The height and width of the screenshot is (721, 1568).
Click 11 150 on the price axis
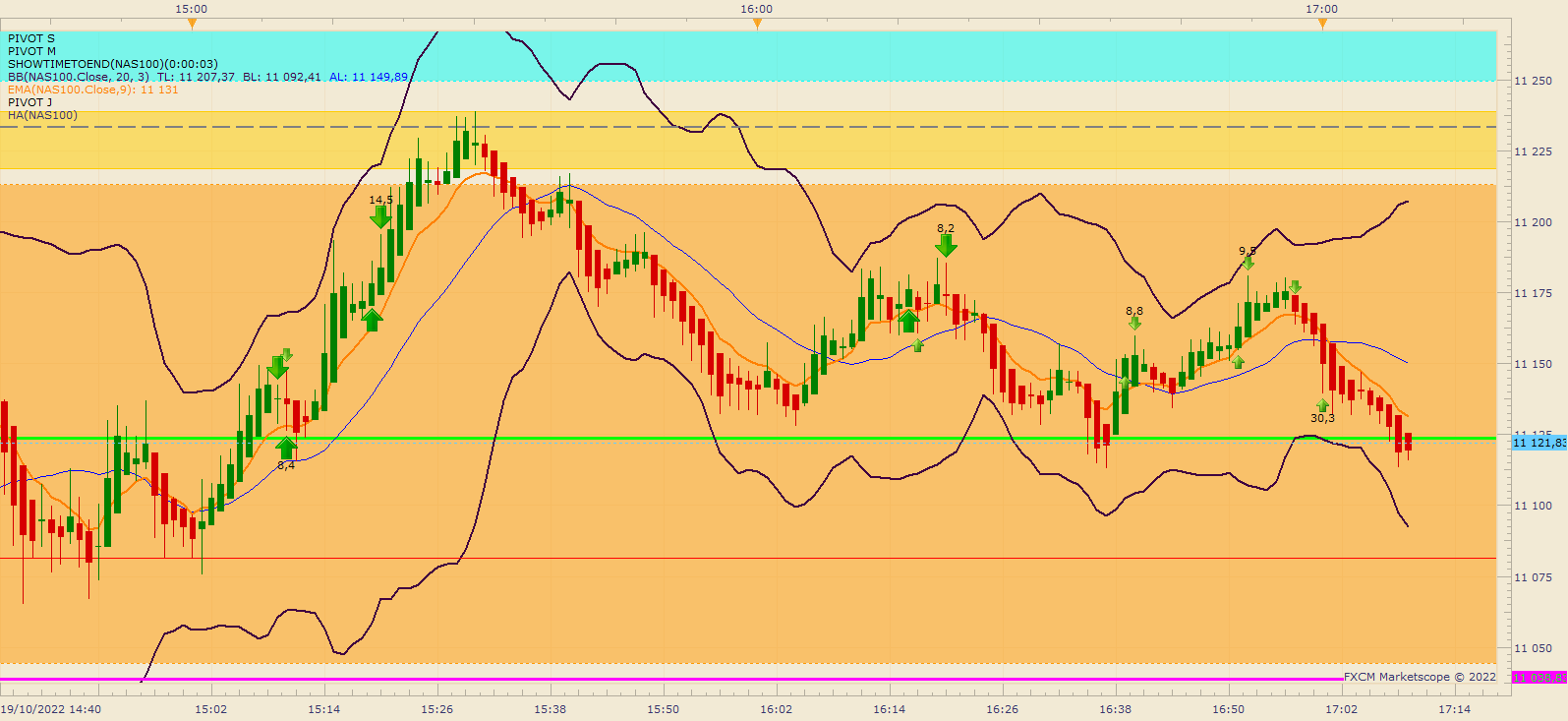click(1534, 364)
